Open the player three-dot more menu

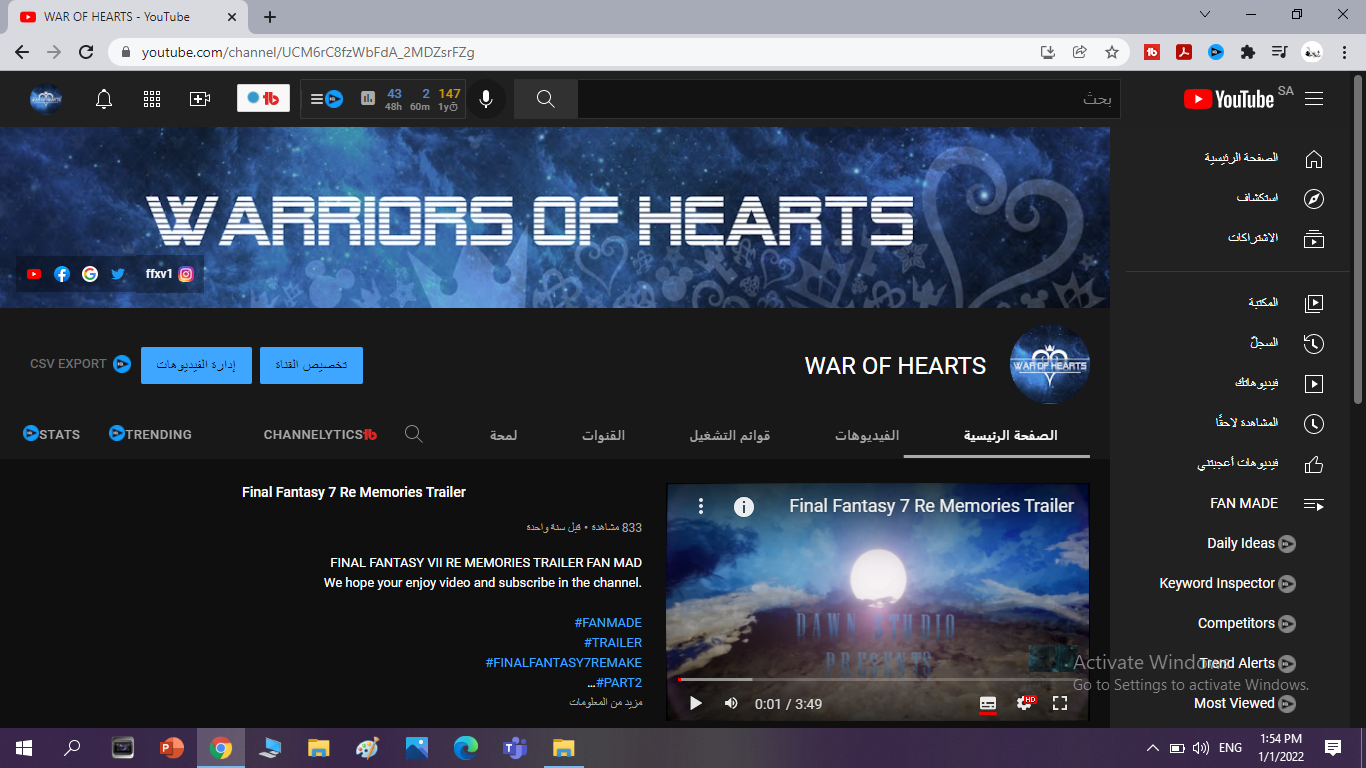point(701,506)
